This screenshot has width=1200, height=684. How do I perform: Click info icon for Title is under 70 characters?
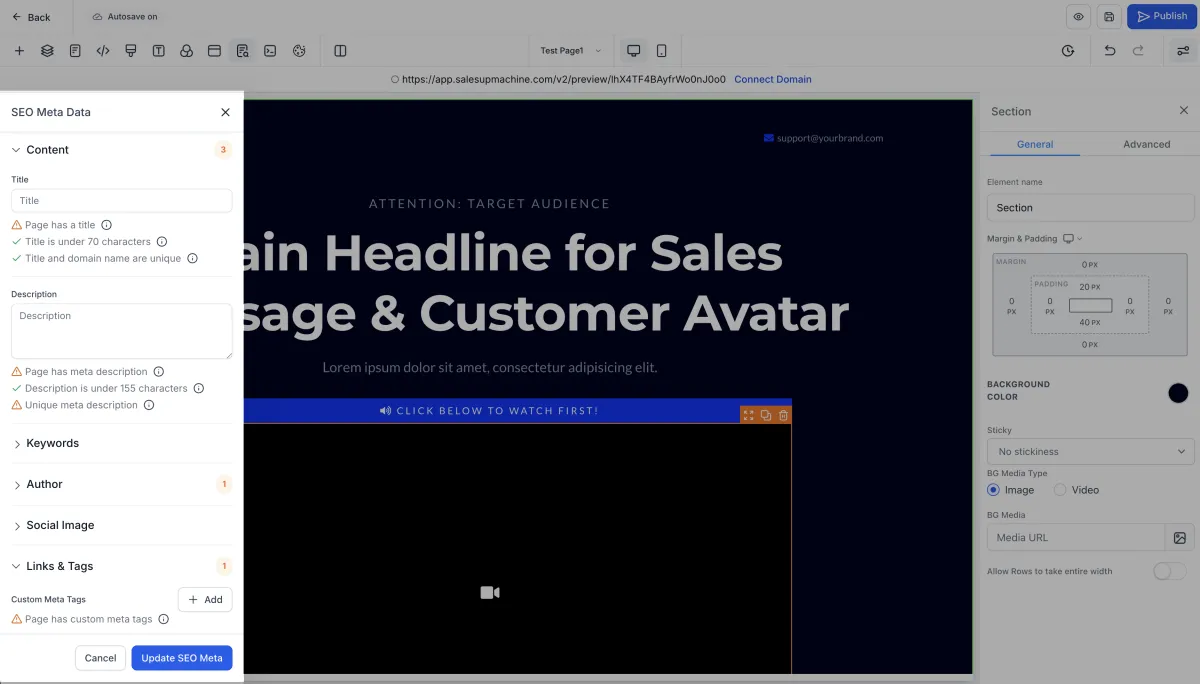click(x=162, y=242)
